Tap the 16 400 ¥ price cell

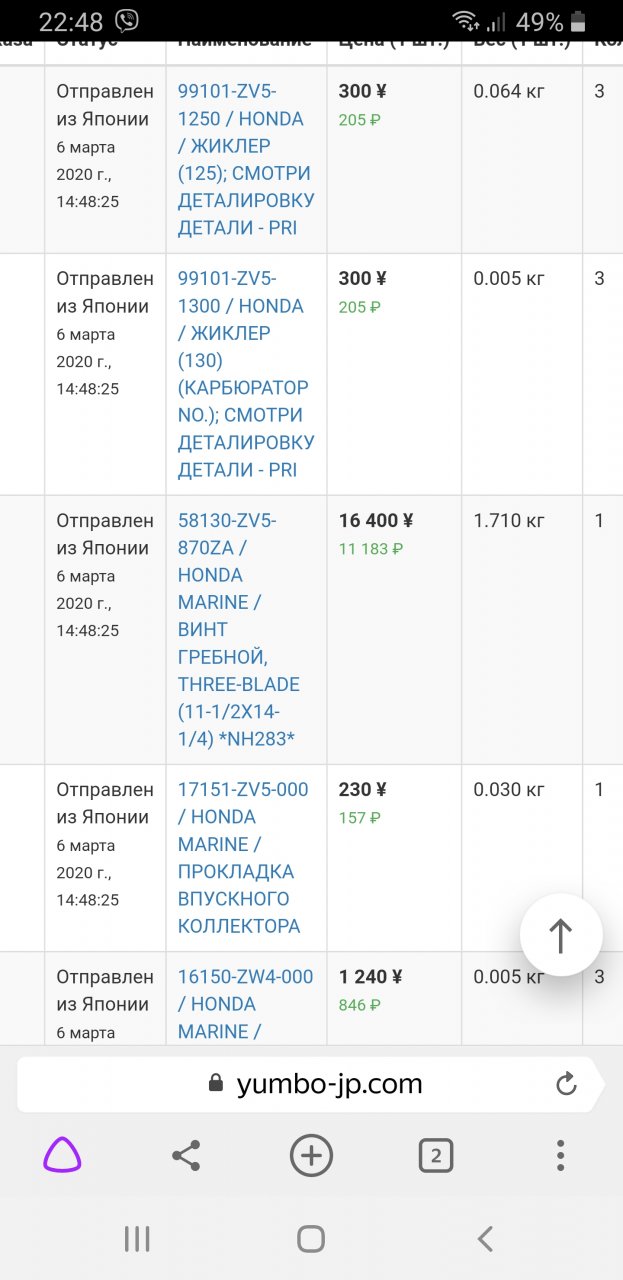coord(376,521)
